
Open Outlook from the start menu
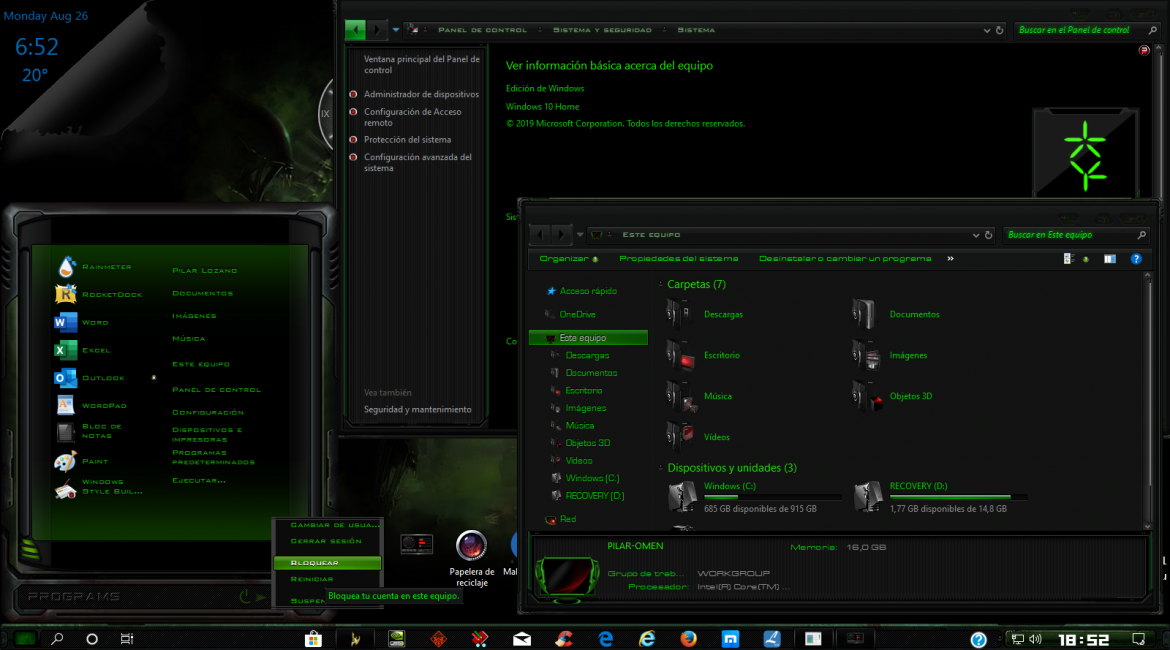coord(90,378)
